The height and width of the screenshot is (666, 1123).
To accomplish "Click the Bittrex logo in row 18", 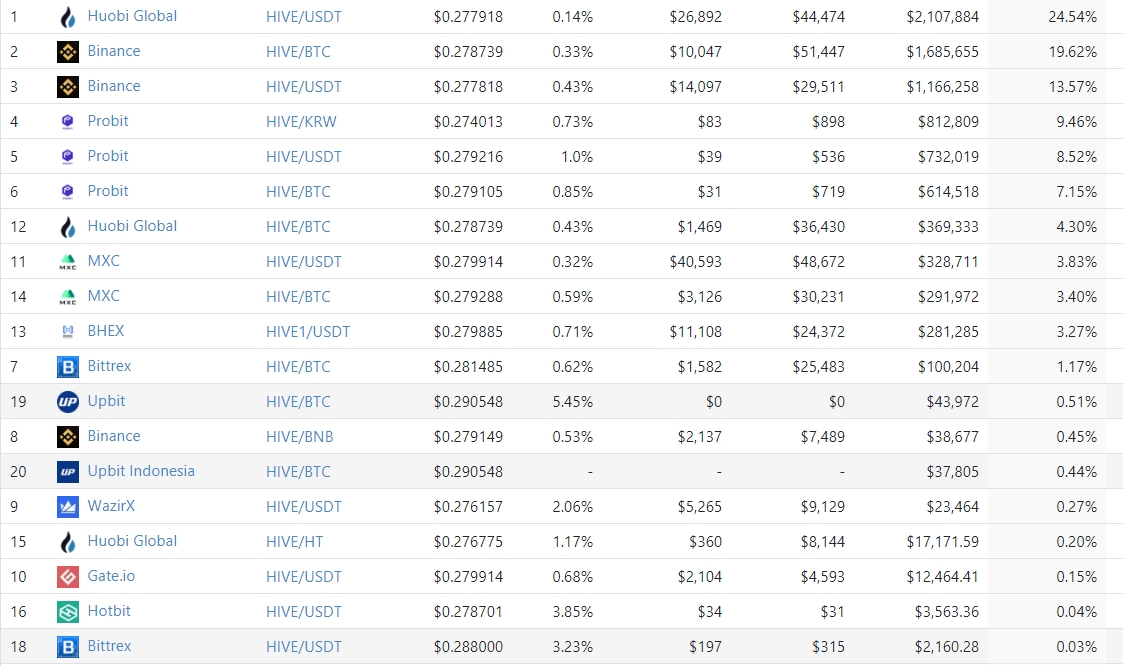I will pos(67,647).
